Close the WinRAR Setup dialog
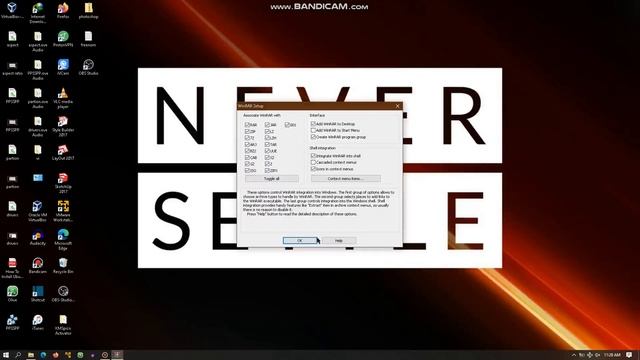The height and width of the screenshot is (360, 640). coord(398,106)
